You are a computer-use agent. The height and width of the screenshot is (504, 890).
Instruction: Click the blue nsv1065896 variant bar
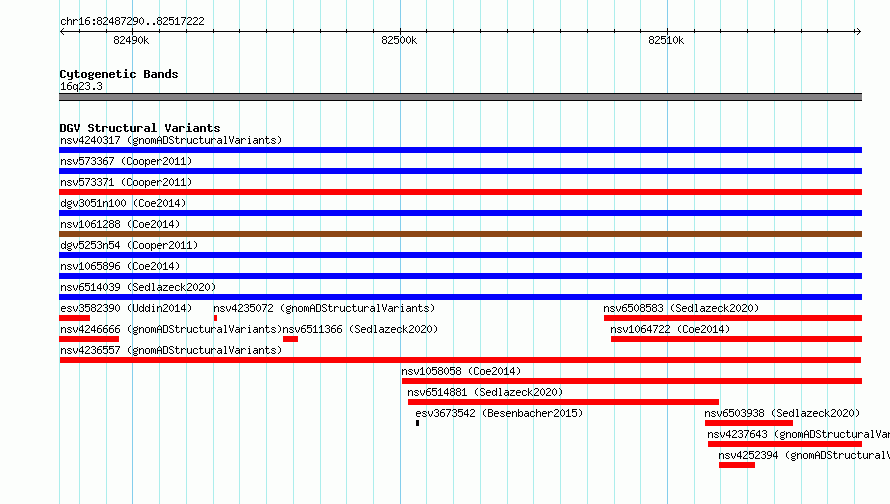(x=460, y=276)
